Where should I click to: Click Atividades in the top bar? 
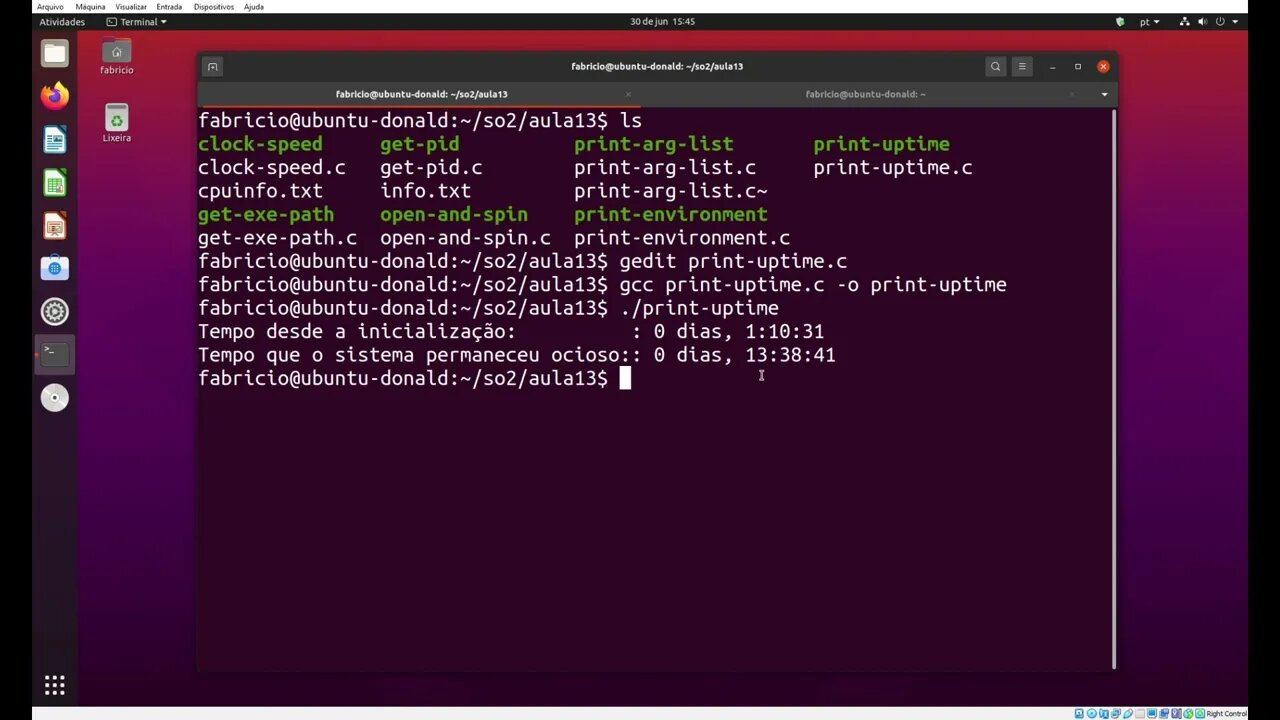(x=62, y=22)
